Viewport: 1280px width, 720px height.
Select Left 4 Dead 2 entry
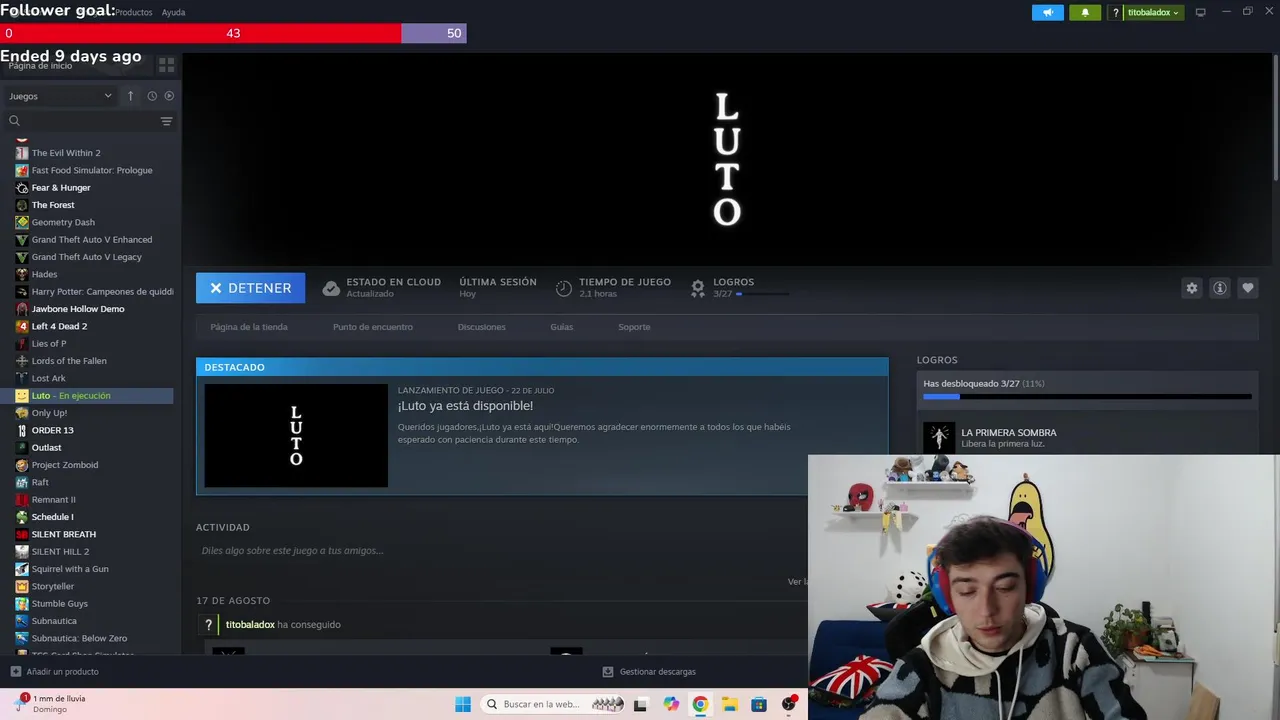pyautogui.click(x=59, y=326)
